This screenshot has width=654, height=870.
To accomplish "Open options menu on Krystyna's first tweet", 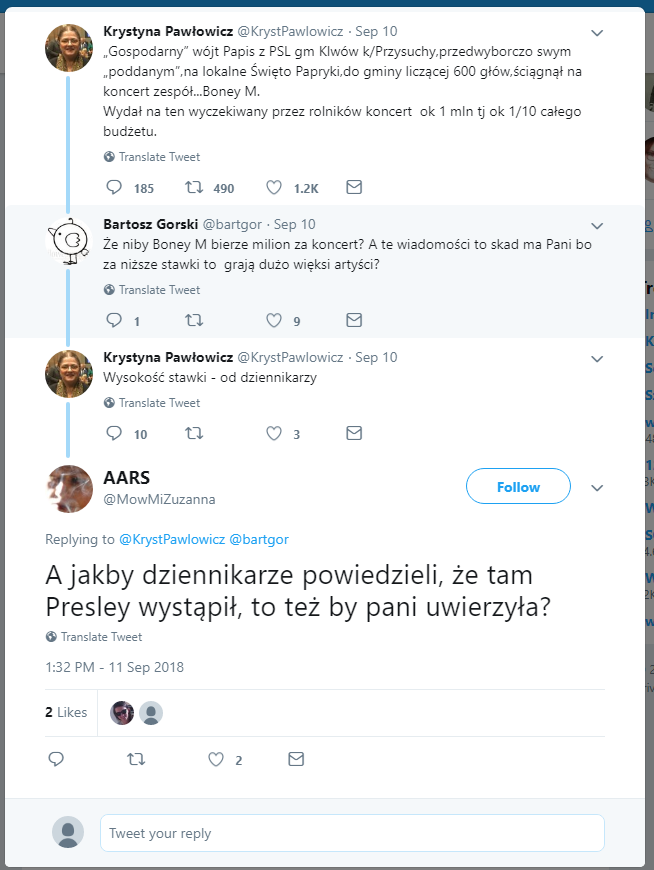I will click(x=597, y=32).
